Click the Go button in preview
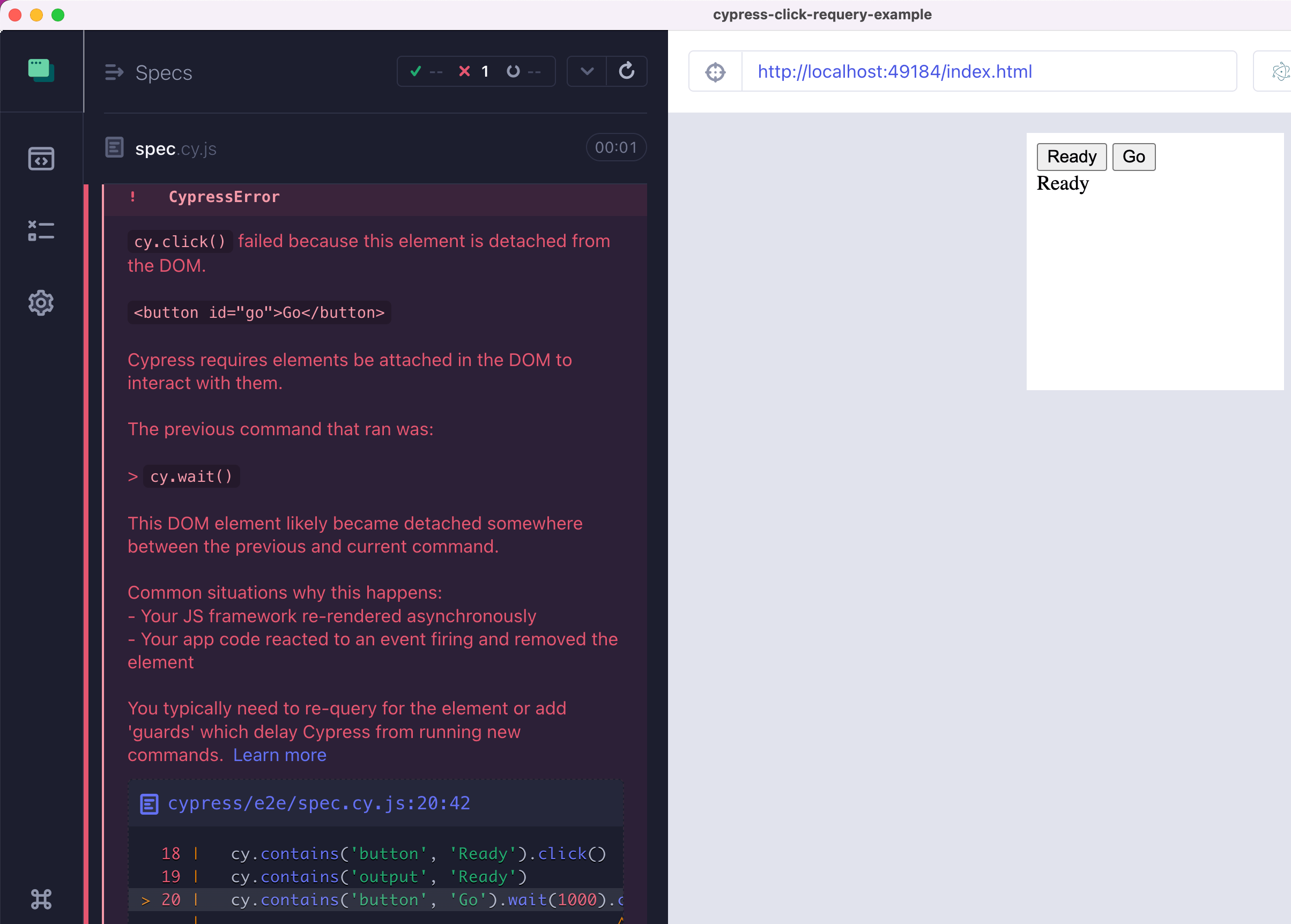The height and width of the screenshot is (924, 1291). pos(1133,157)
